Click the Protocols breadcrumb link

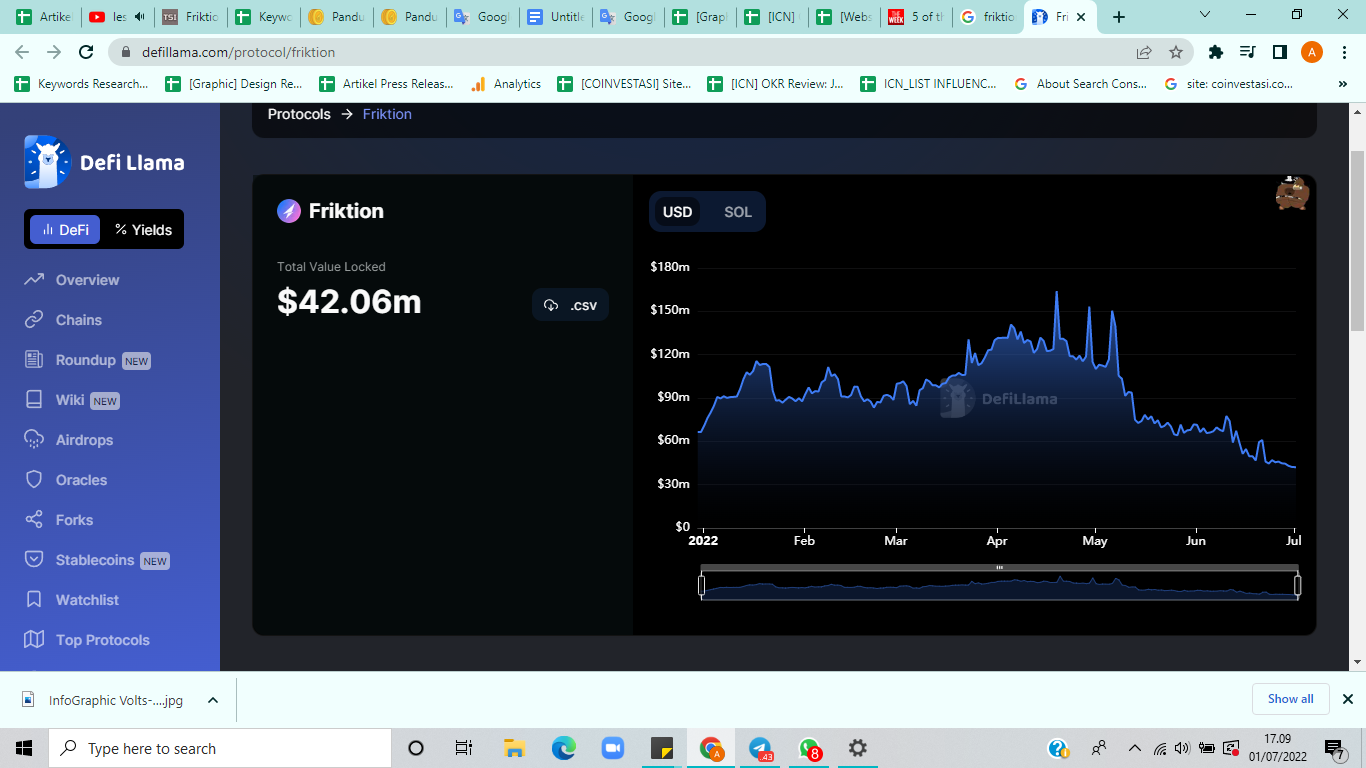pyautogui.click(x=299, y=114)
